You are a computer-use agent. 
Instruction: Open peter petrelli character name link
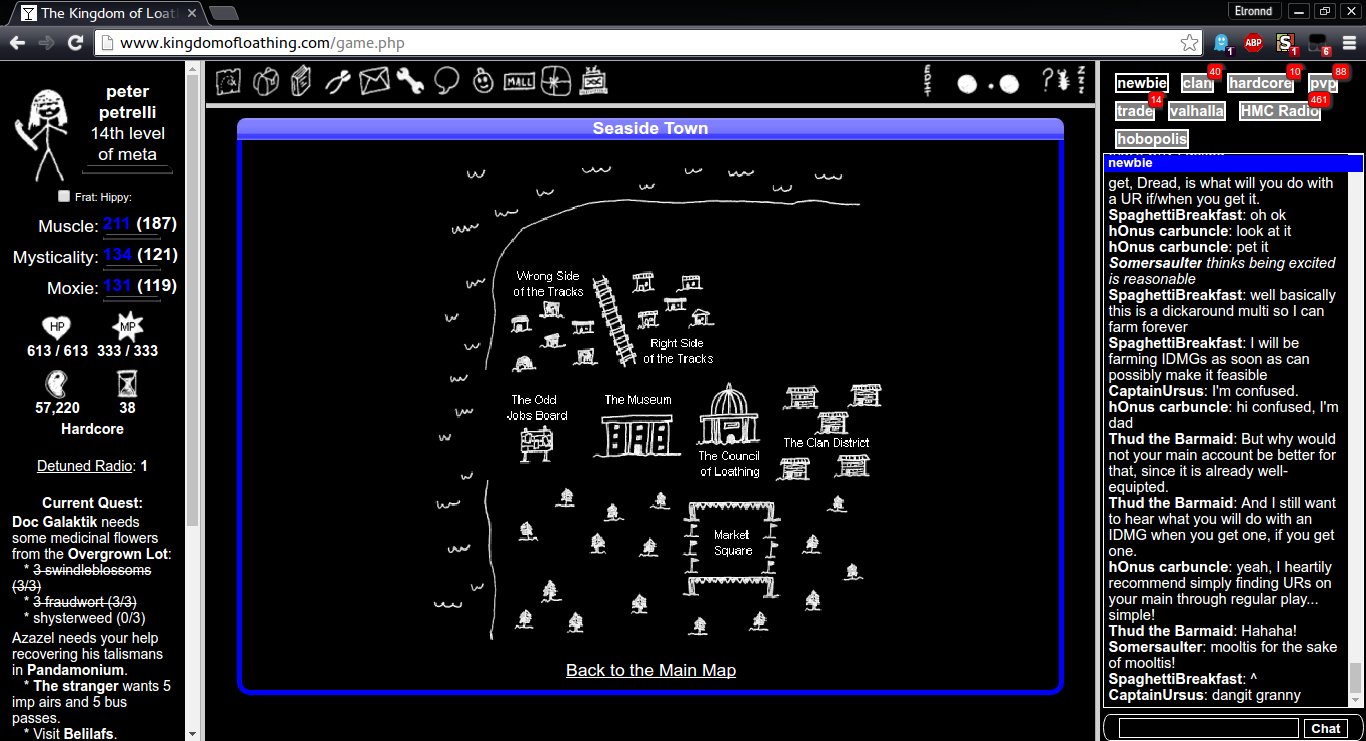pyautogui.click(x=127, y=101)
